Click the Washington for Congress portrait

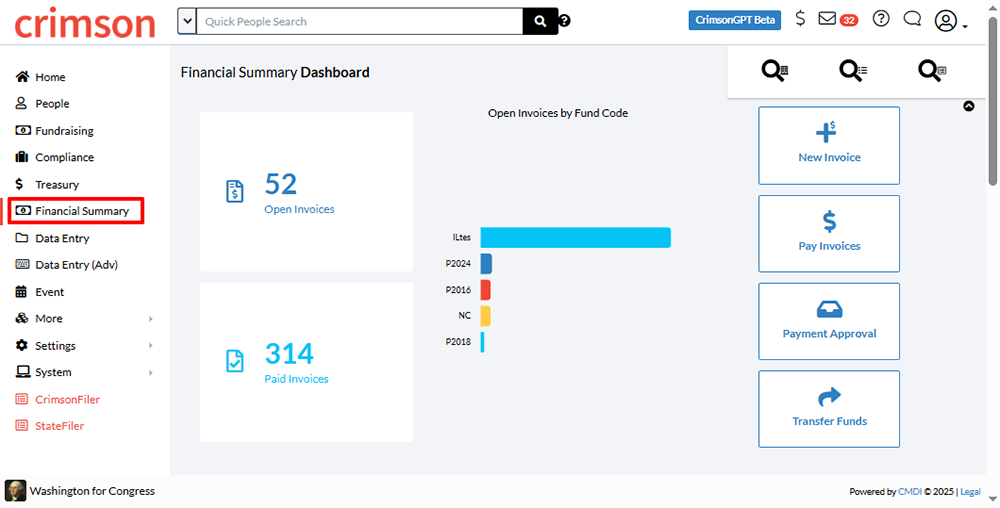tap(15, 491)
